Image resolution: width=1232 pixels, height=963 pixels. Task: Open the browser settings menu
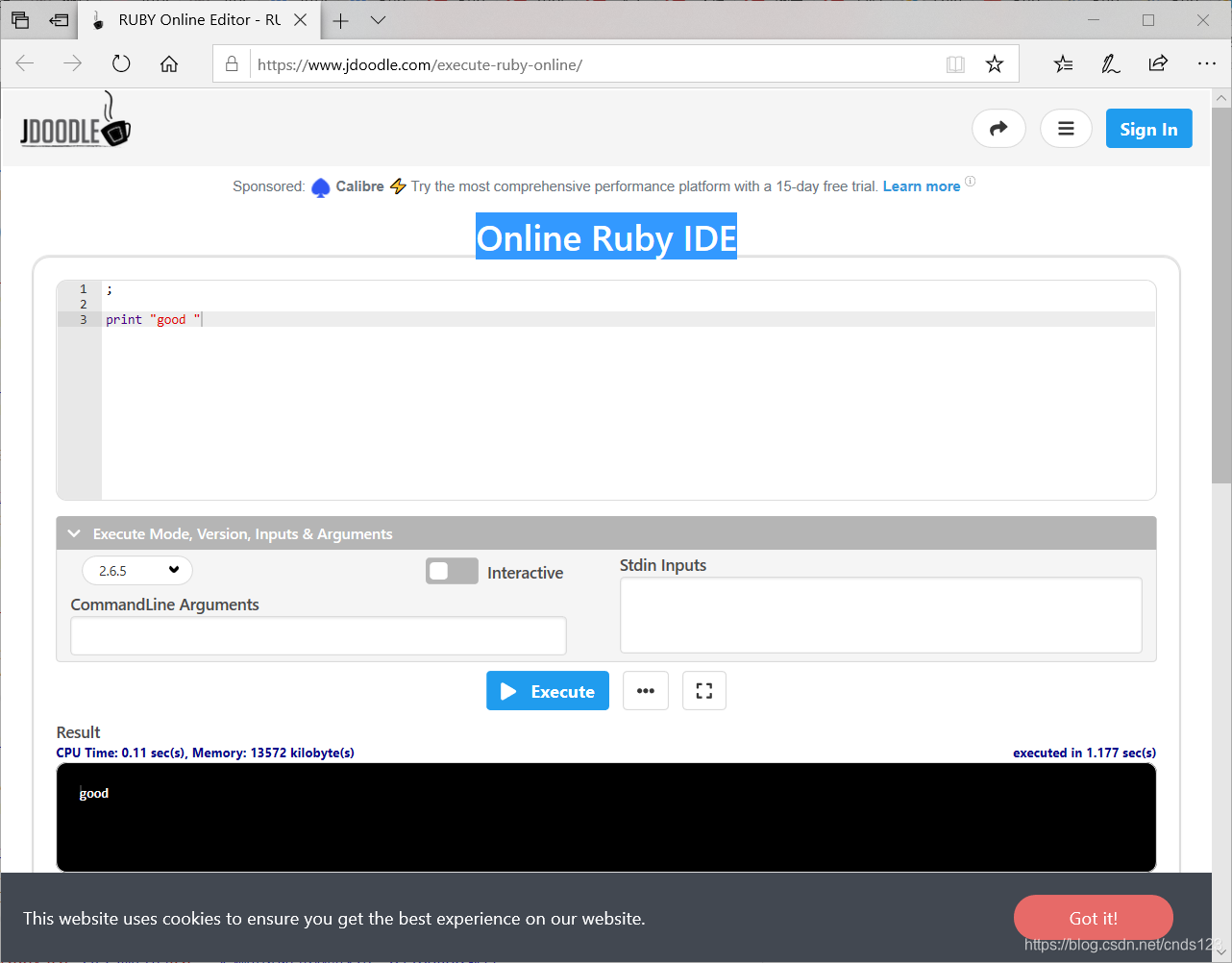[1206, 63]
